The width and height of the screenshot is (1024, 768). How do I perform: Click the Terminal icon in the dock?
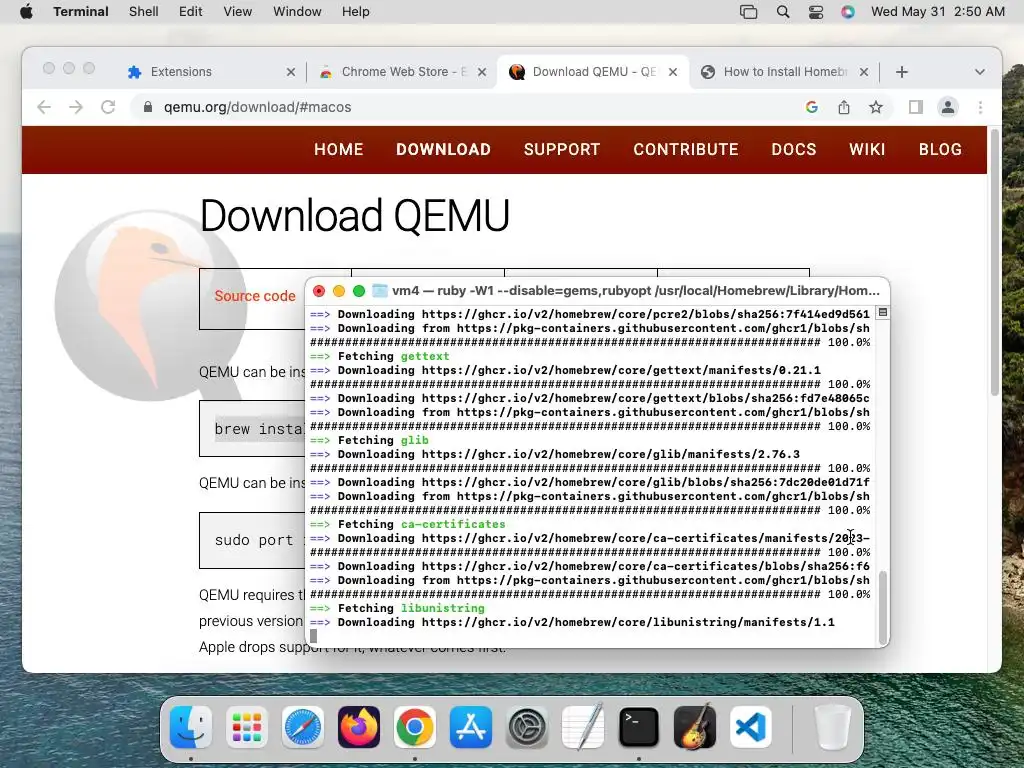tap(639, 727)
